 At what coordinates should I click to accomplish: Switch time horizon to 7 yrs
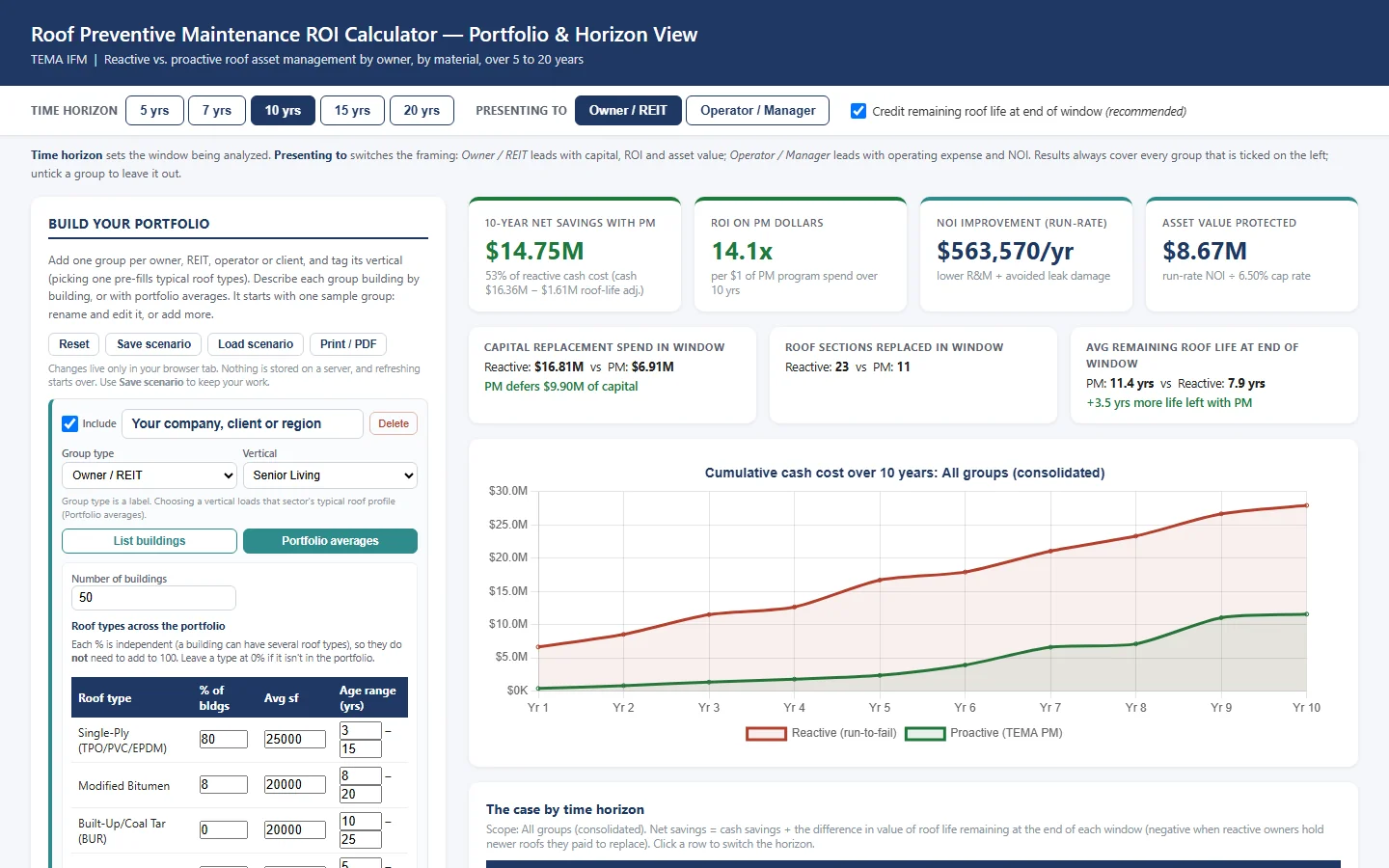pos(217,111)
